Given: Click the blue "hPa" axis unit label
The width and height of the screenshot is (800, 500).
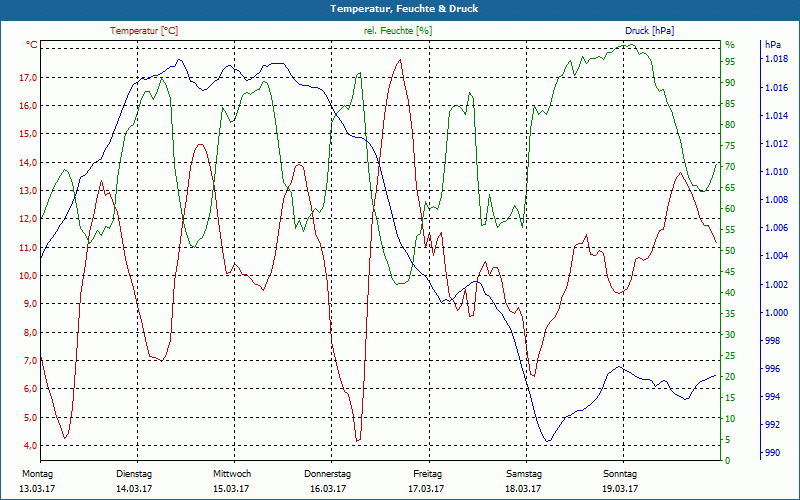Looking at the screenshot, I should [x=772, y=45].
